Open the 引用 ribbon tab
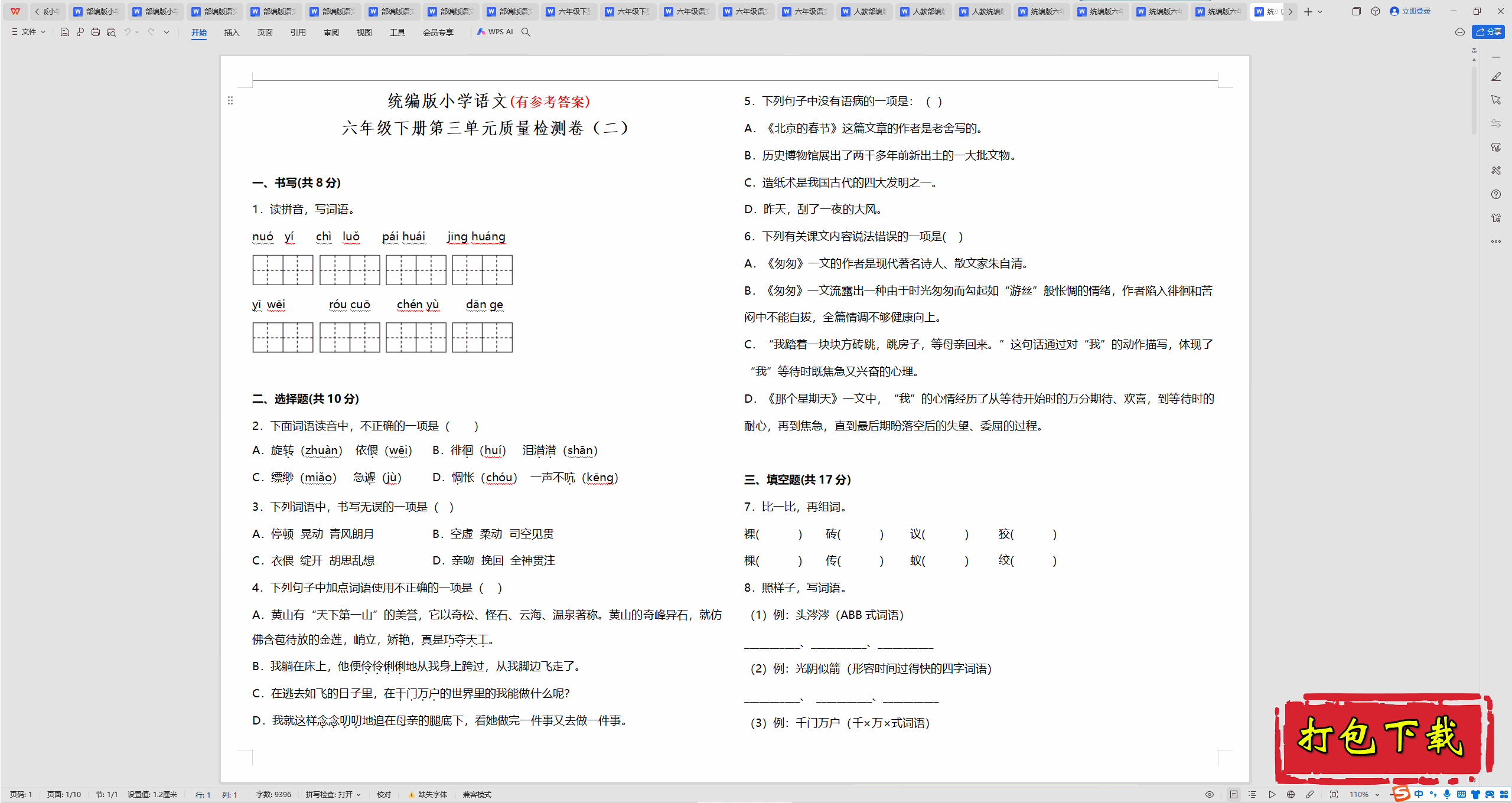The height and width of the screenshot is (803, 1512). click(298, 32)
